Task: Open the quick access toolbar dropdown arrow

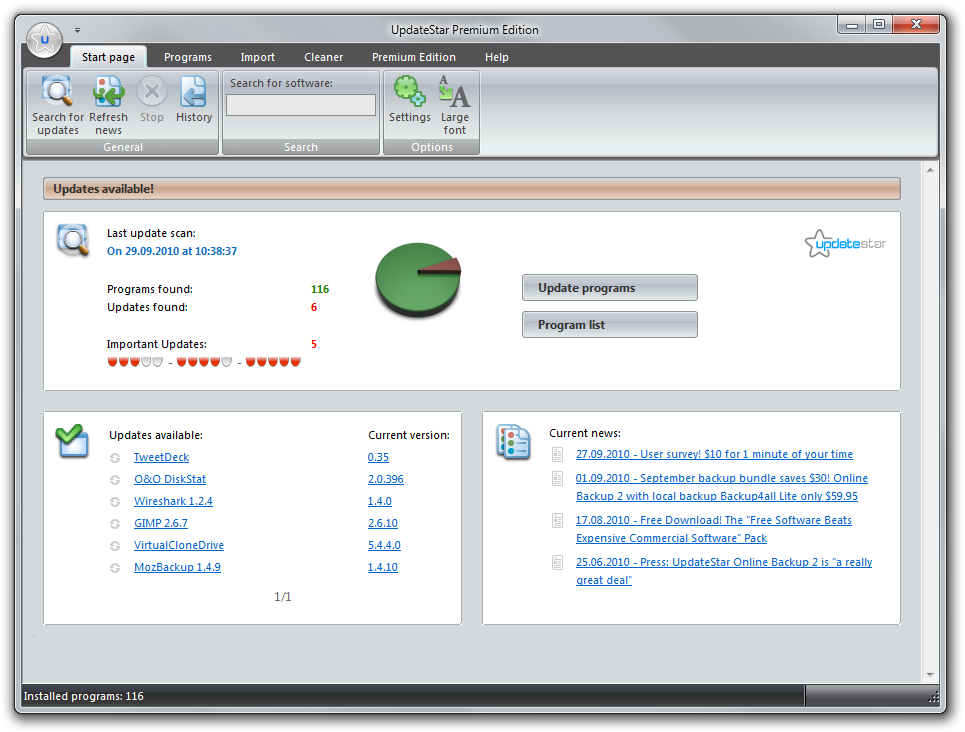Action: pos(78,30)
